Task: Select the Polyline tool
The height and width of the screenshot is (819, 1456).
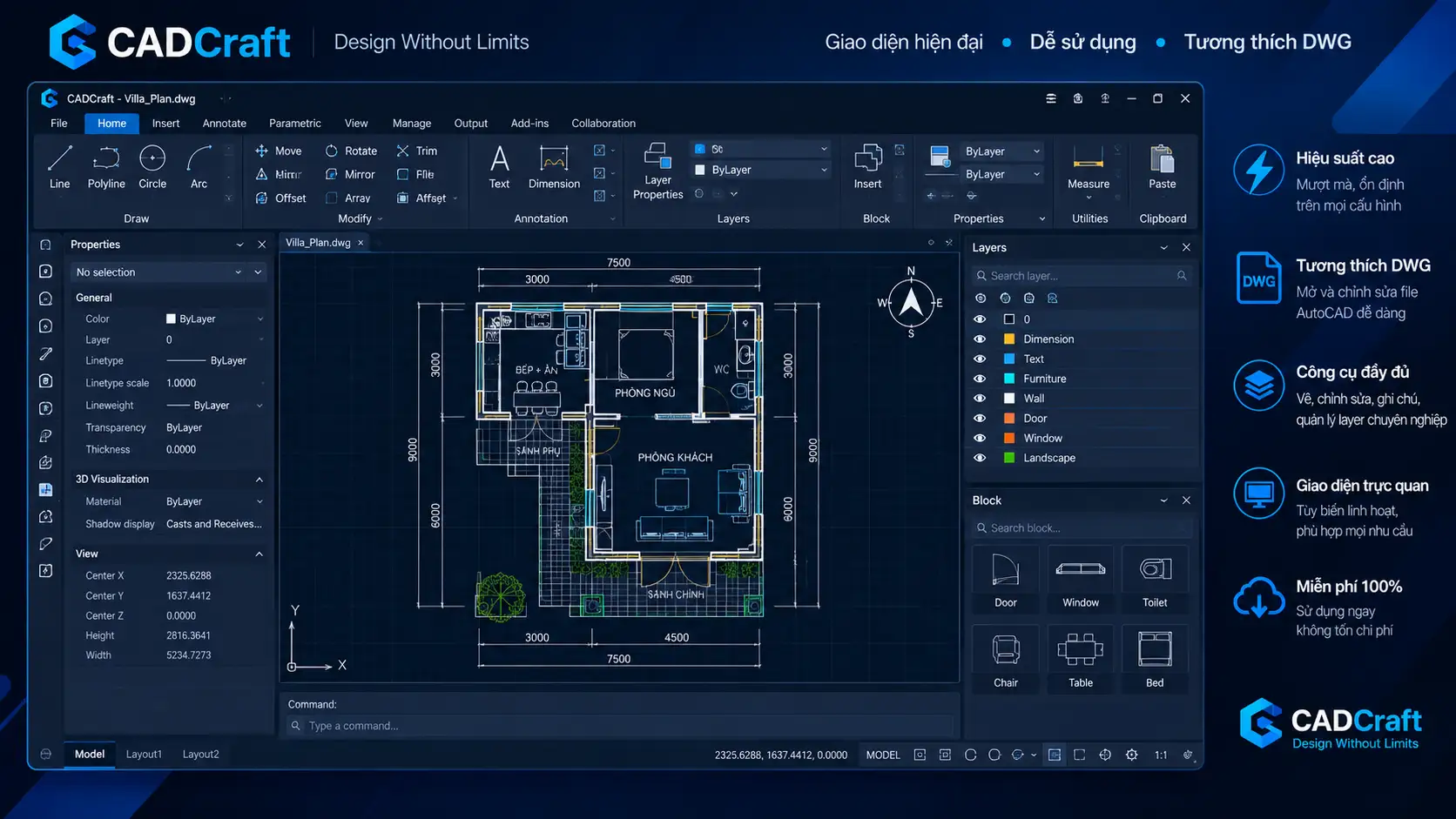Action: coord(106,167)
